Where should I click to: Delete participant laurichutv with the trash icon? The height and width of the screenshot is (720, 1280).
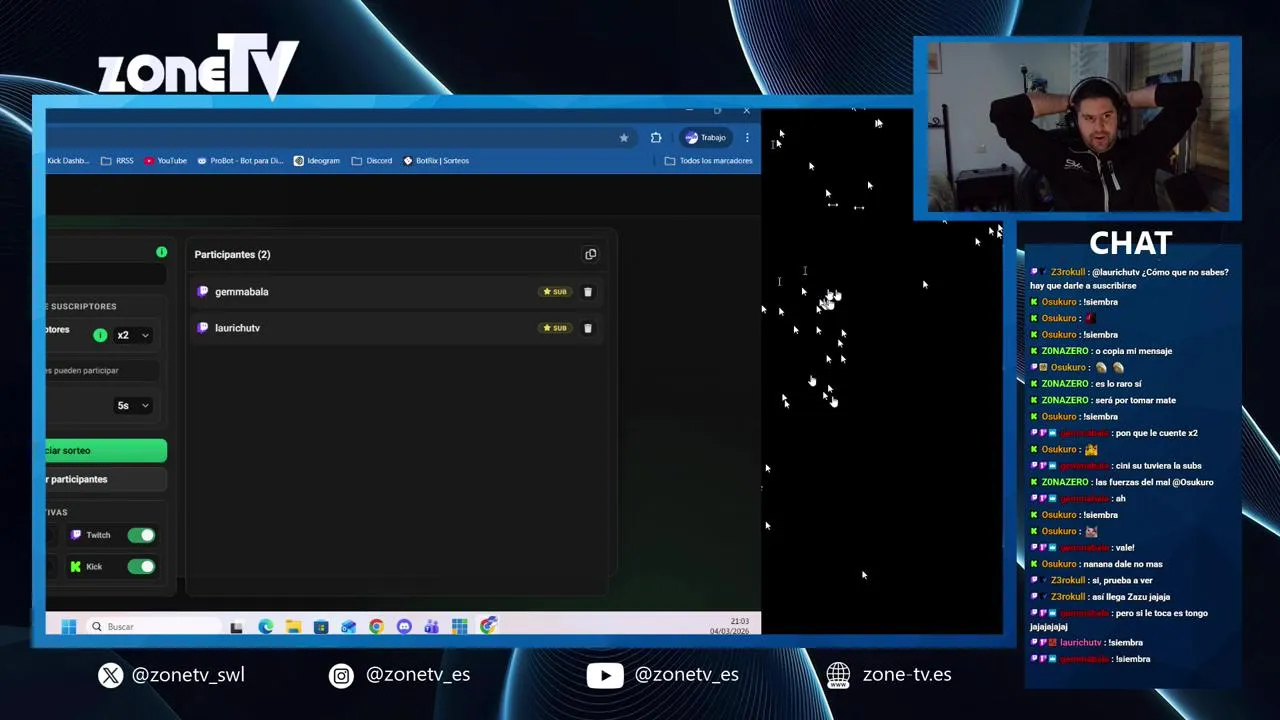pos(587,328)
